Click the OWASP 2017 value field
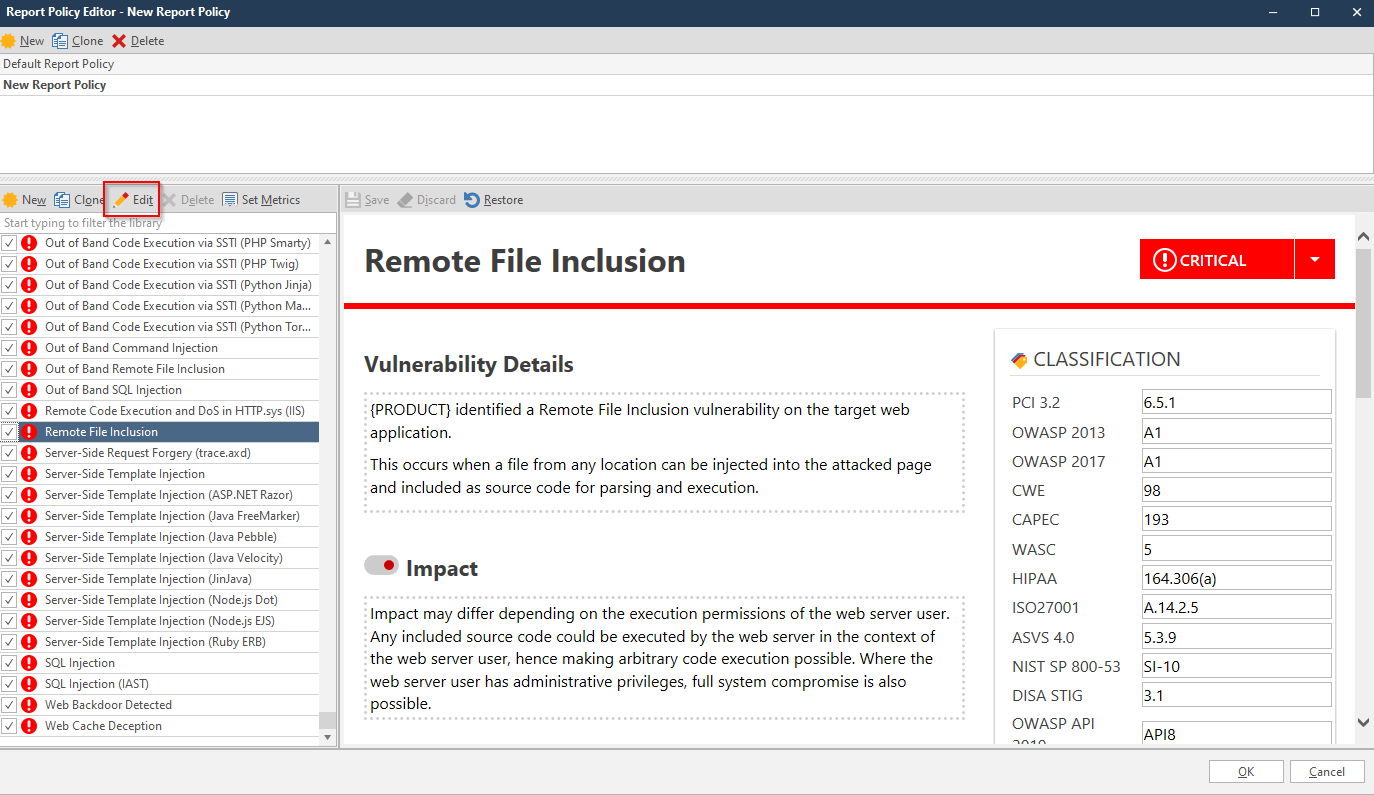The height and width of the screenshot is (795, 1374). (1237, 461)
